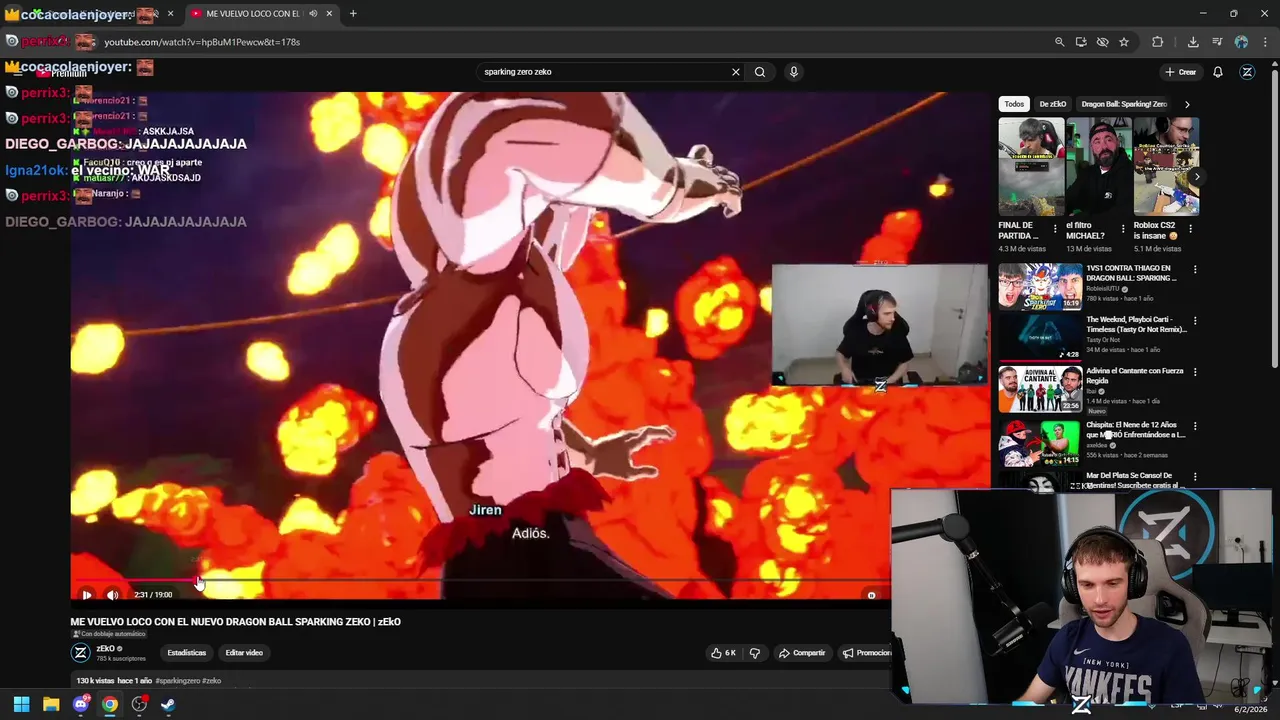Select the Dragon Ball: Sparking! Zero chip
This screenshot has width=1280, height=720.
[x=1124, y=104]
